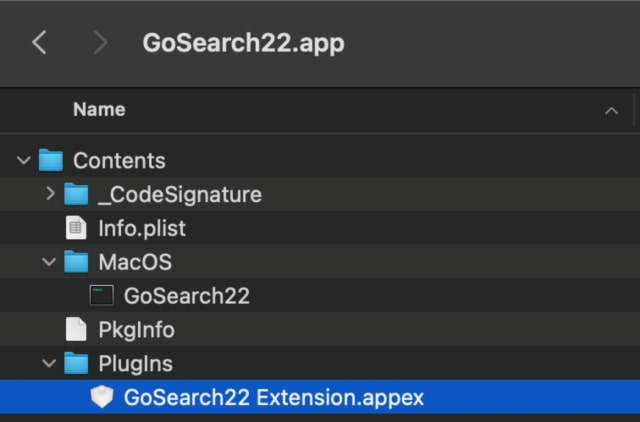Go forward with the right arrow
640x422 pixels.
(100, 42)
